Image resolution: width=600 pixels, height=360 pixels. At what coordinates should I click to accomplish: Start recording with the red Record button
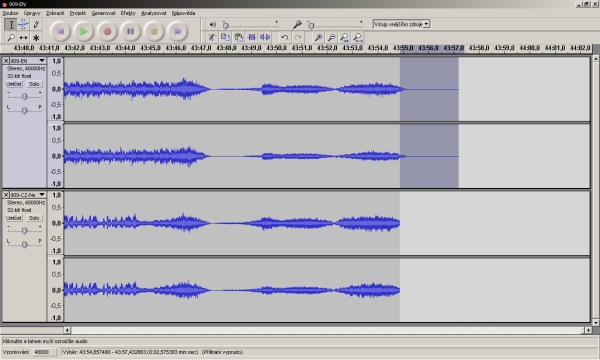[x=107, y=31]
